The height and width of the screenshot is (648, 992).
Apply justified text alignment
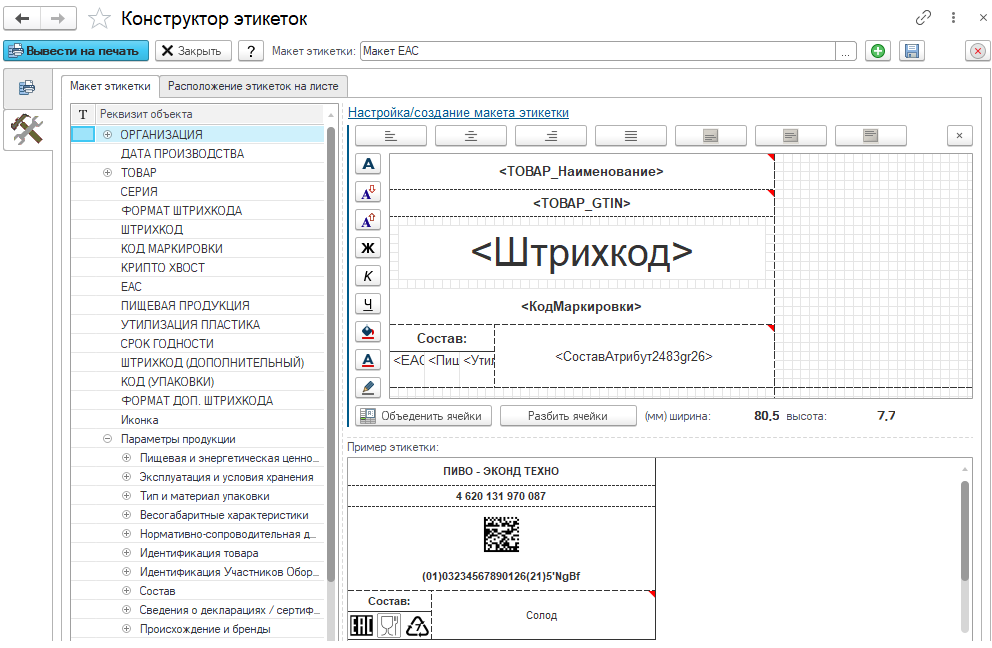pyautogui.click(x=630, y=135)
